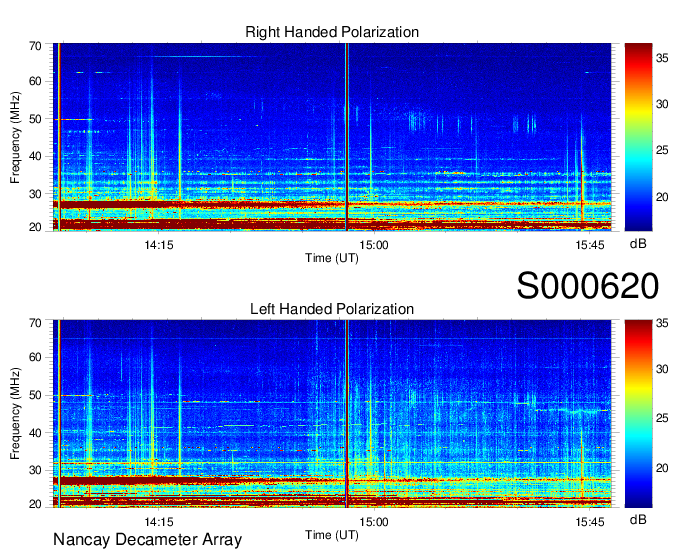Click the 30 frequency tick on upper plot

(35, 194)
